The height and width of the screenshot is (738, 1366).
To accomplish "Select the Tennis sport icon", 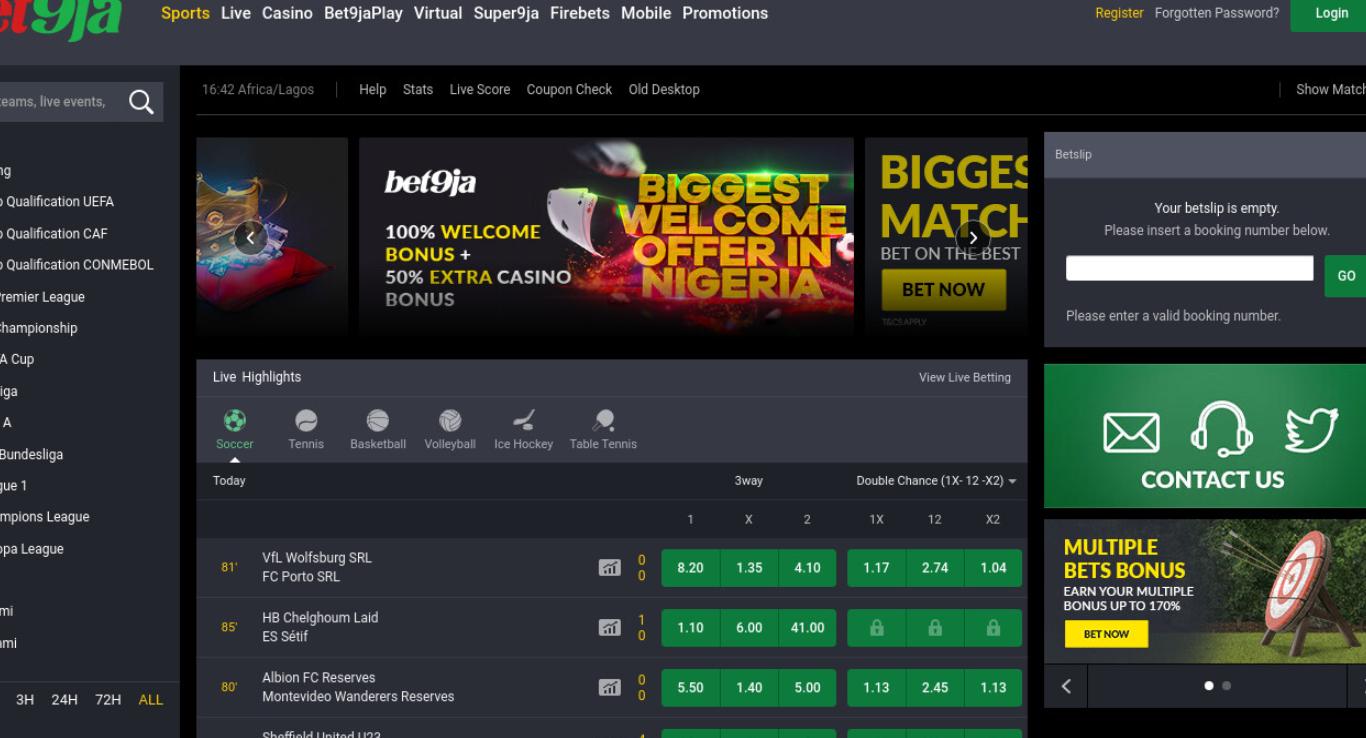I will coord(306,421).
